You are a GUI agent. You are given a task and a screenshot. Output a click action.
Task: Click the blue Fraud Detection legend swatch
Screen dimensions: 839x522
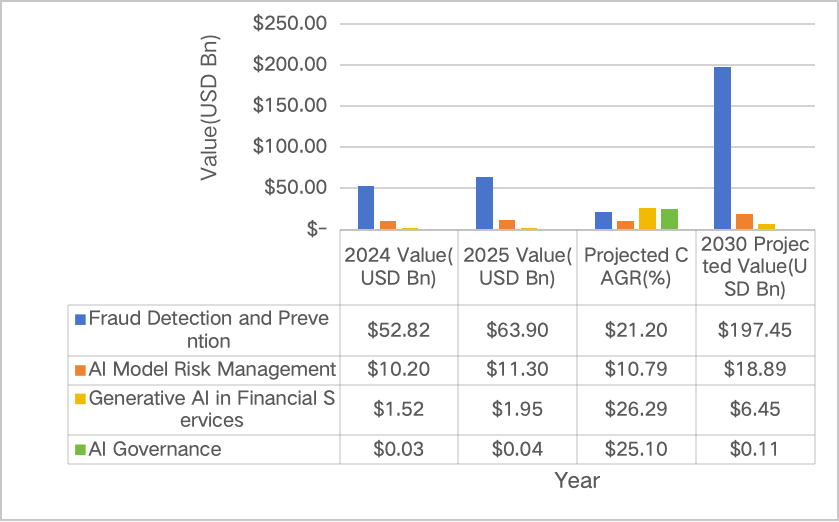tap(81, 319)
